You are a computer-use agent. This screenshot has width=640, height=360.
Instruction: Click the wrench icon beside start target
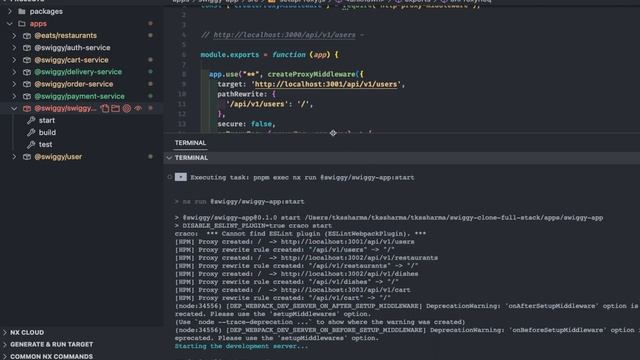pyautogui.click(x=31, y=120)
